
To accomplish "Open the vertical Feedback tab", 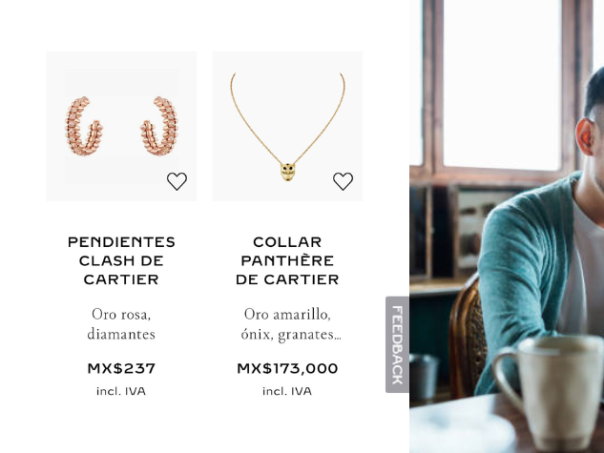I will point(397,345).
